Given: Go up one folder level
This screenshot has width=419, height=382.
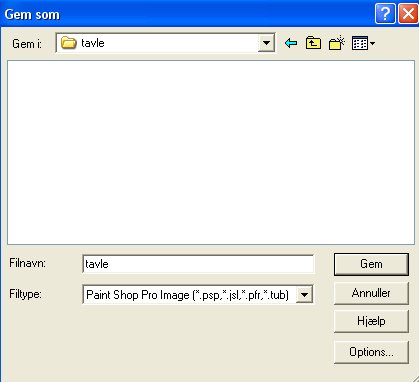Looking at the screenshot, I should click(x=313, y=43).
